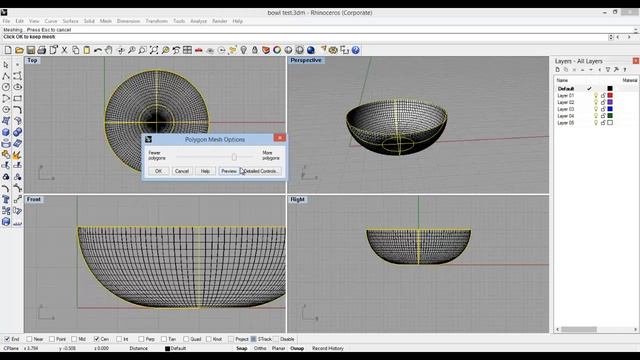Screen dimensions: 640x360
Task: Open the Mesh menu
Action: pyautogui.click(x=106, y=21)
